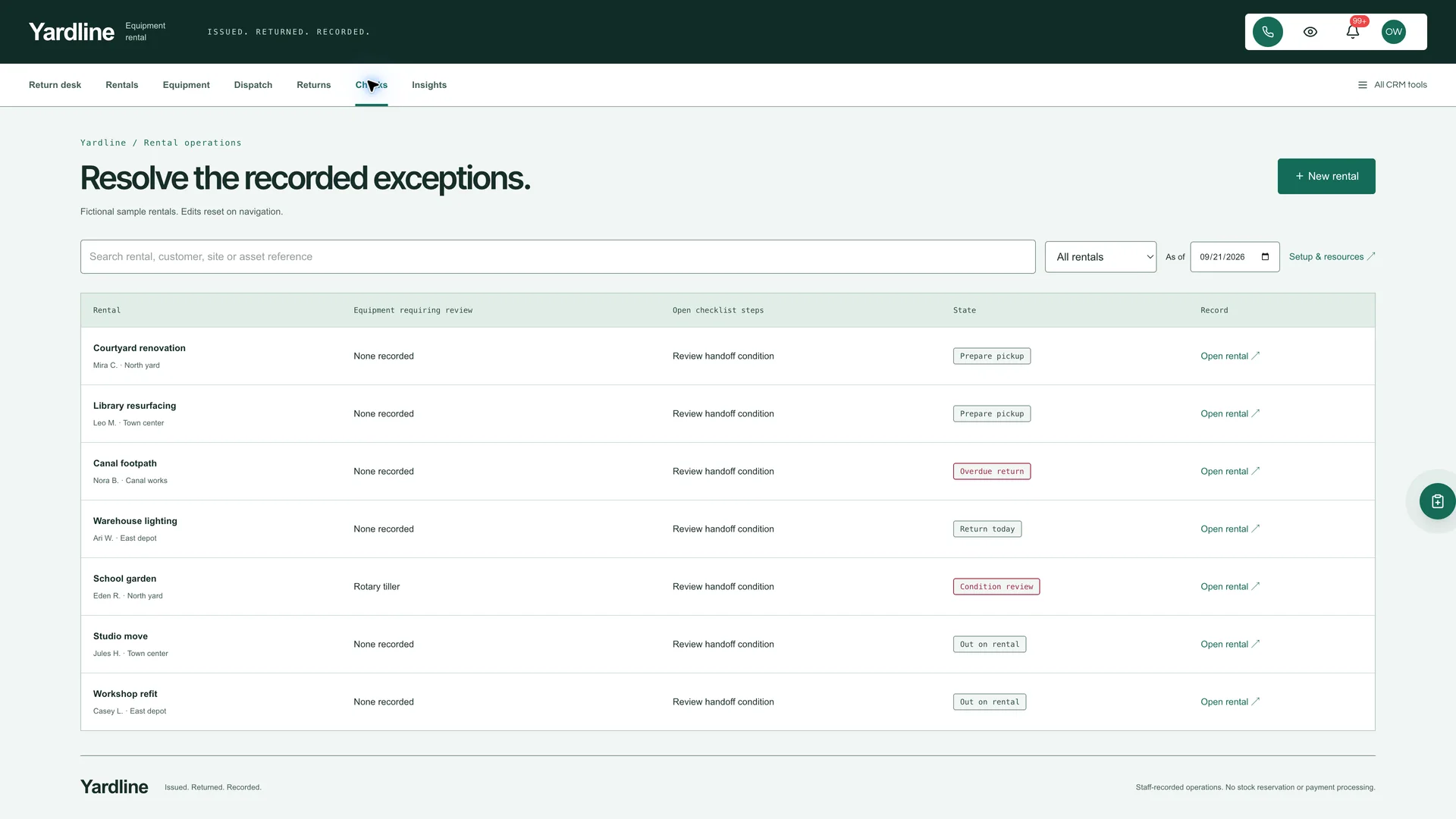Toggle the eye visibility icon in header

coord(1310,32)
